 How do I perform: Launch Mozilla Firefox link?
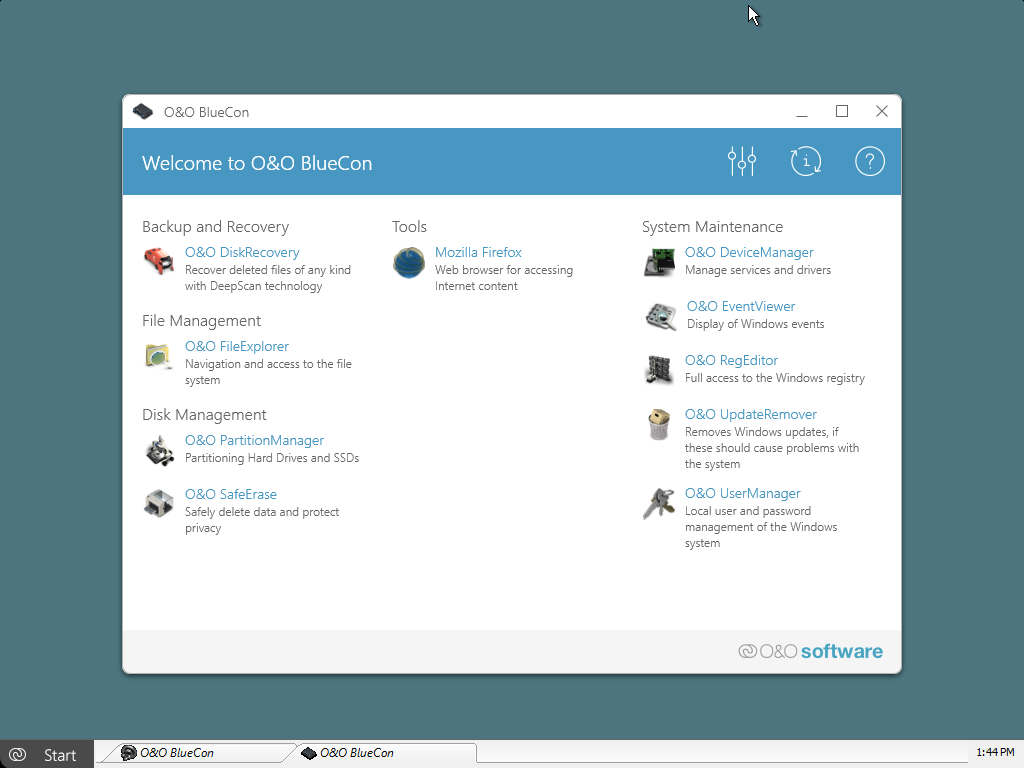478,252
